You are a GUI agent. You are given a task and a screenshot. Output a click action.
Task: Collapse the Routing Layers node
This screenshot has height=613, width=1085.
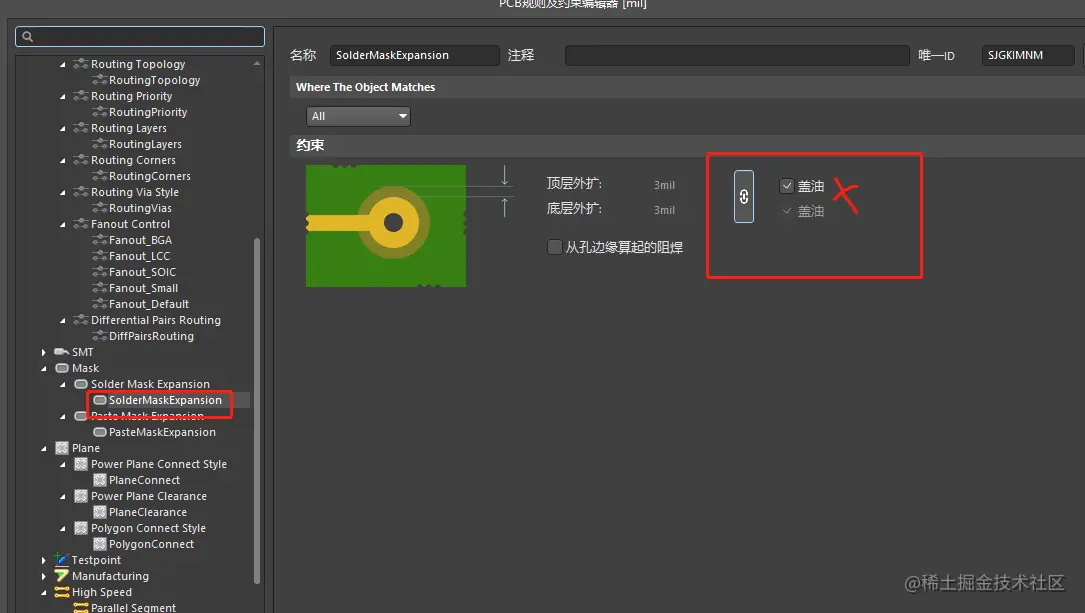pyautogui.click(x=63, y=128)
